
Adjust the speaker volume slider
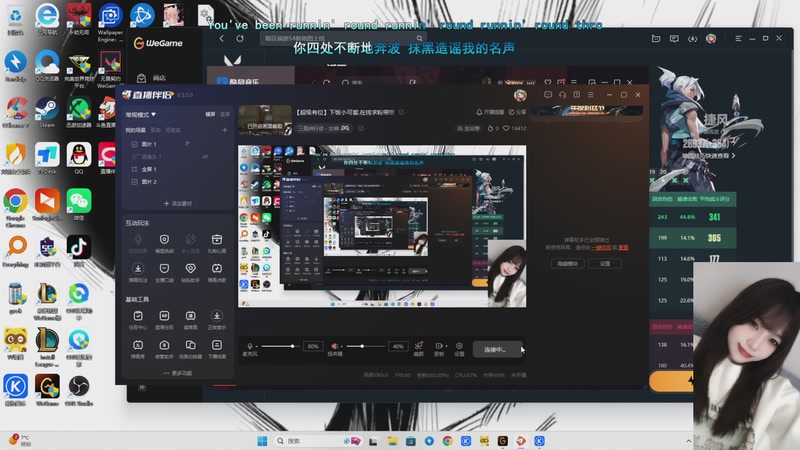pyautogui.click(x=365, y=346)
